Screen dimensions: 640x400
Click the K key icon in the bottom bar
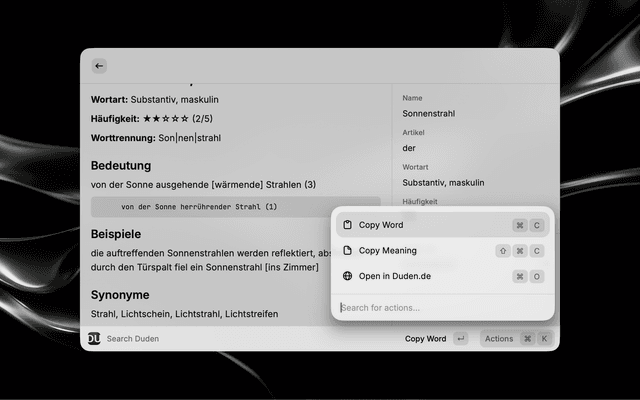point(544,339)
